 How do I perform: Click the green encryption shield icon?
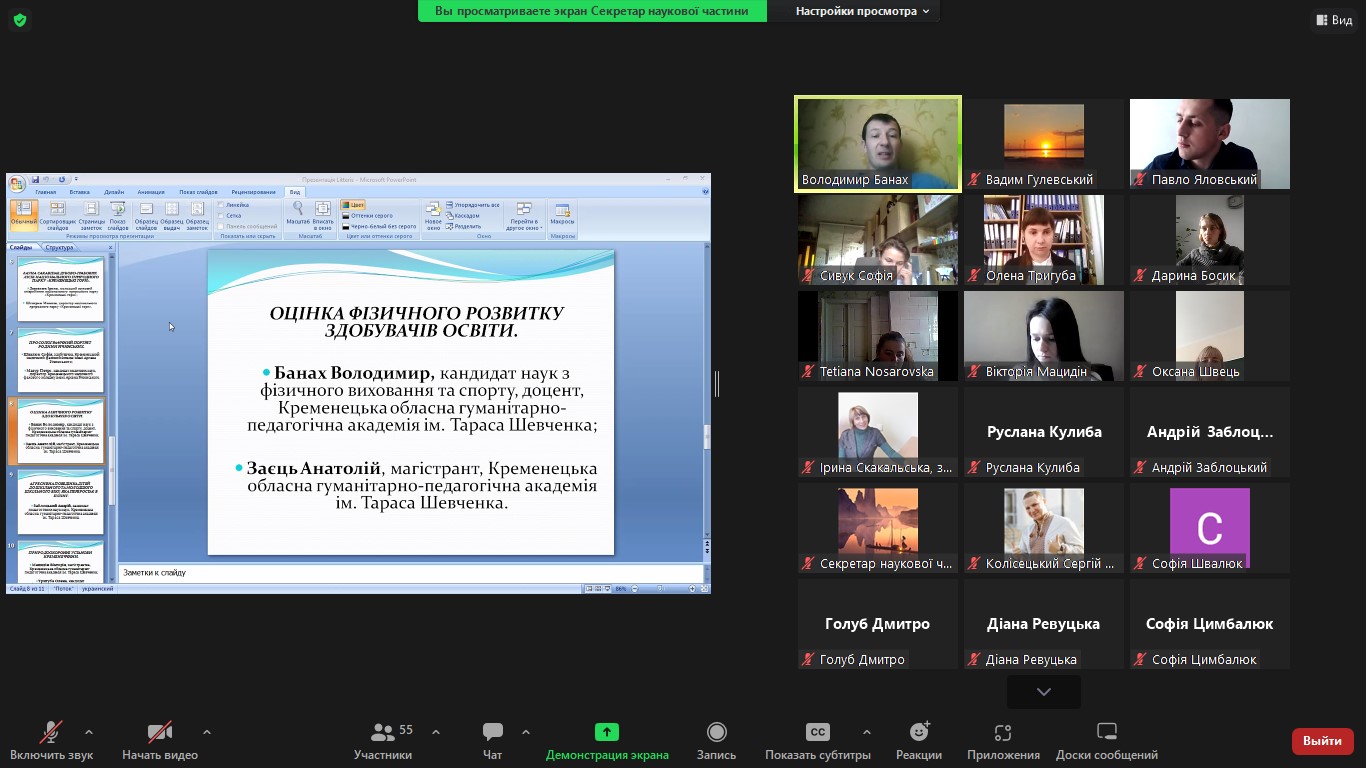coord(20,20)
